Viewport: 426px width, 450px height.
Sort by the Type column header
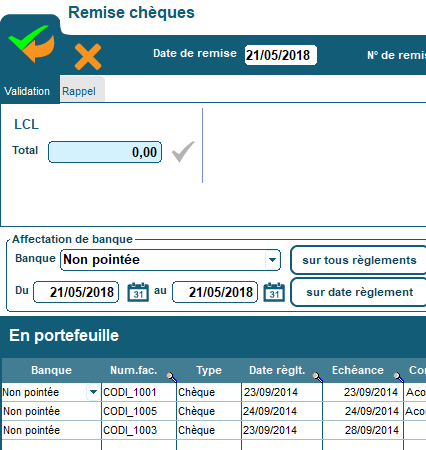click(x=209, y=370)
